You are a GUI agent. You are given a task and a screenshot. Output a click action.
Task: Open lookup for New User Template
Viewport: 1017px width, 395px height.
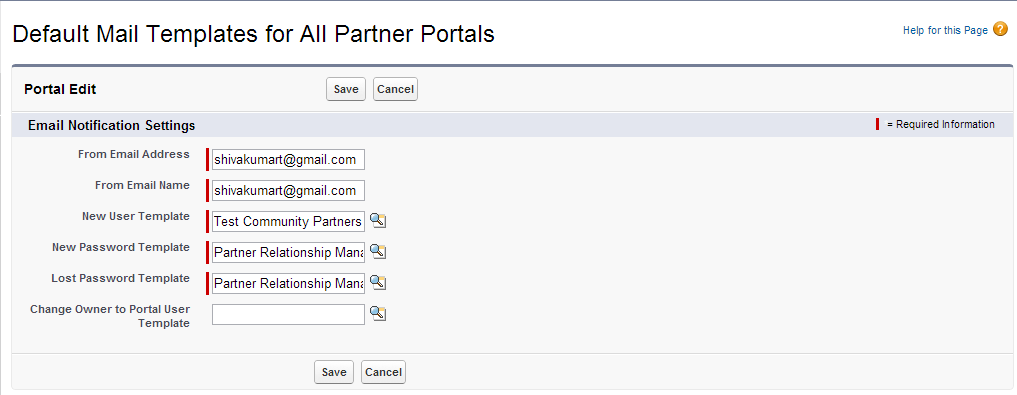pyautogui.click(x=378, y=221)
